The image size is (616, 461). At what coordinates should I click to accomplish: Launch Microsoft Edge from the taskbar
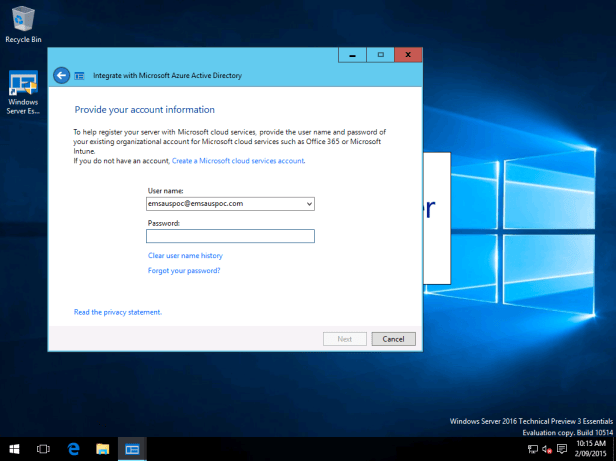point(73,449)
